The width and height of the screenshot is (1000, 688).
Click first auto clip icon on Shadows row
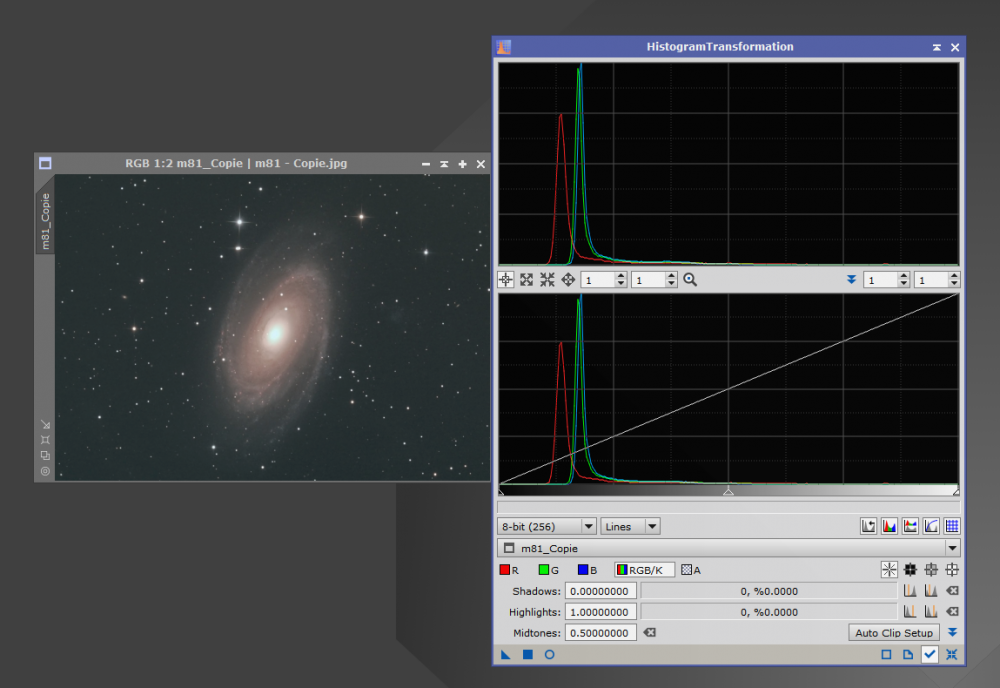(x=910, y=591)
